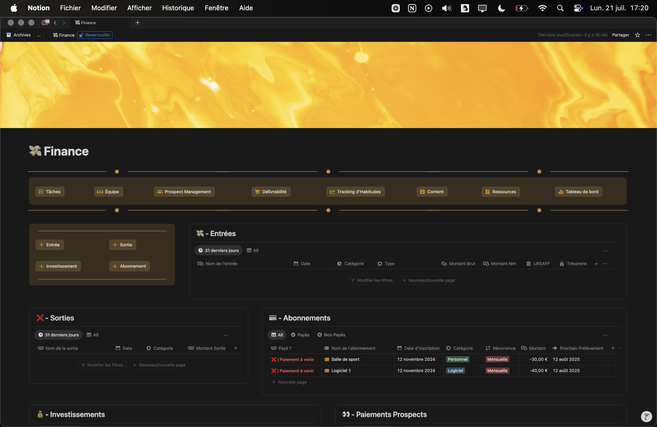Click the Sortie button

tap(122, 244)
